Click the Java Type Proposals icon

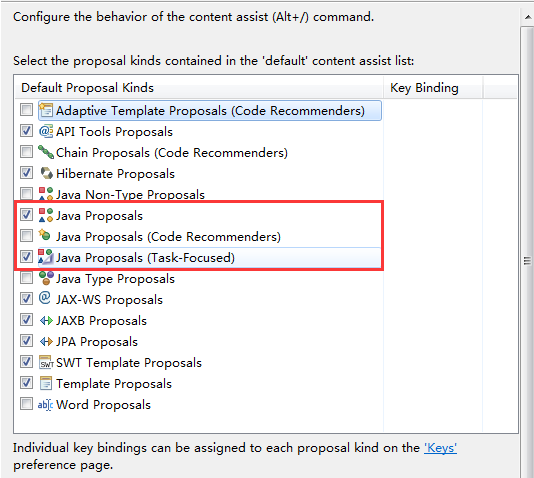46,278
